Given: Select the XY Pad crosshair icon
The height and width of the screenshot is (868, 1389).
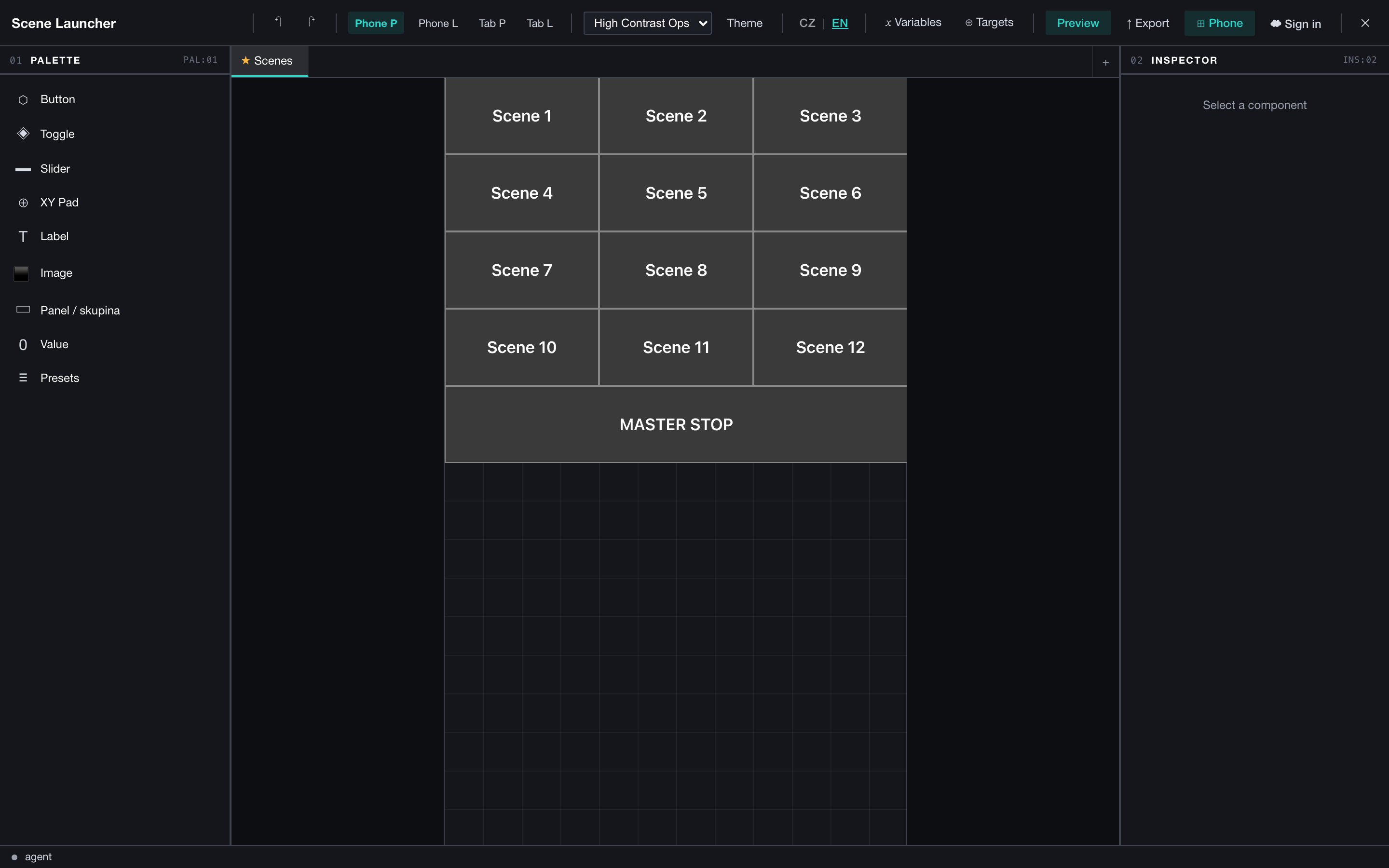Looking at the screenshot, I should (x=23, y=203).
